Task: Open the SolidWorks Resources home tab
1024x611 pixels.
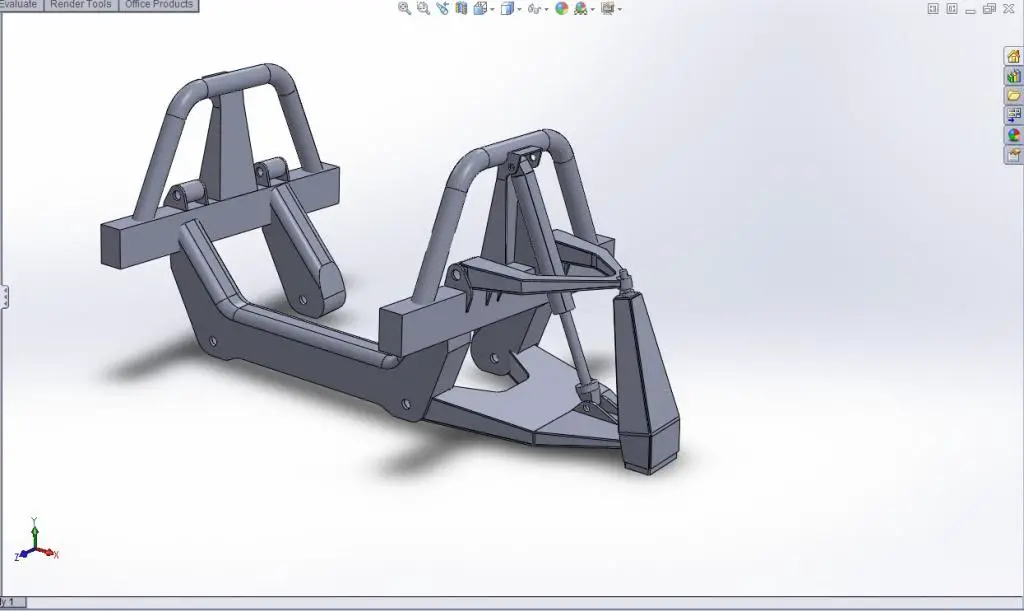Action: coord(1014,56)
